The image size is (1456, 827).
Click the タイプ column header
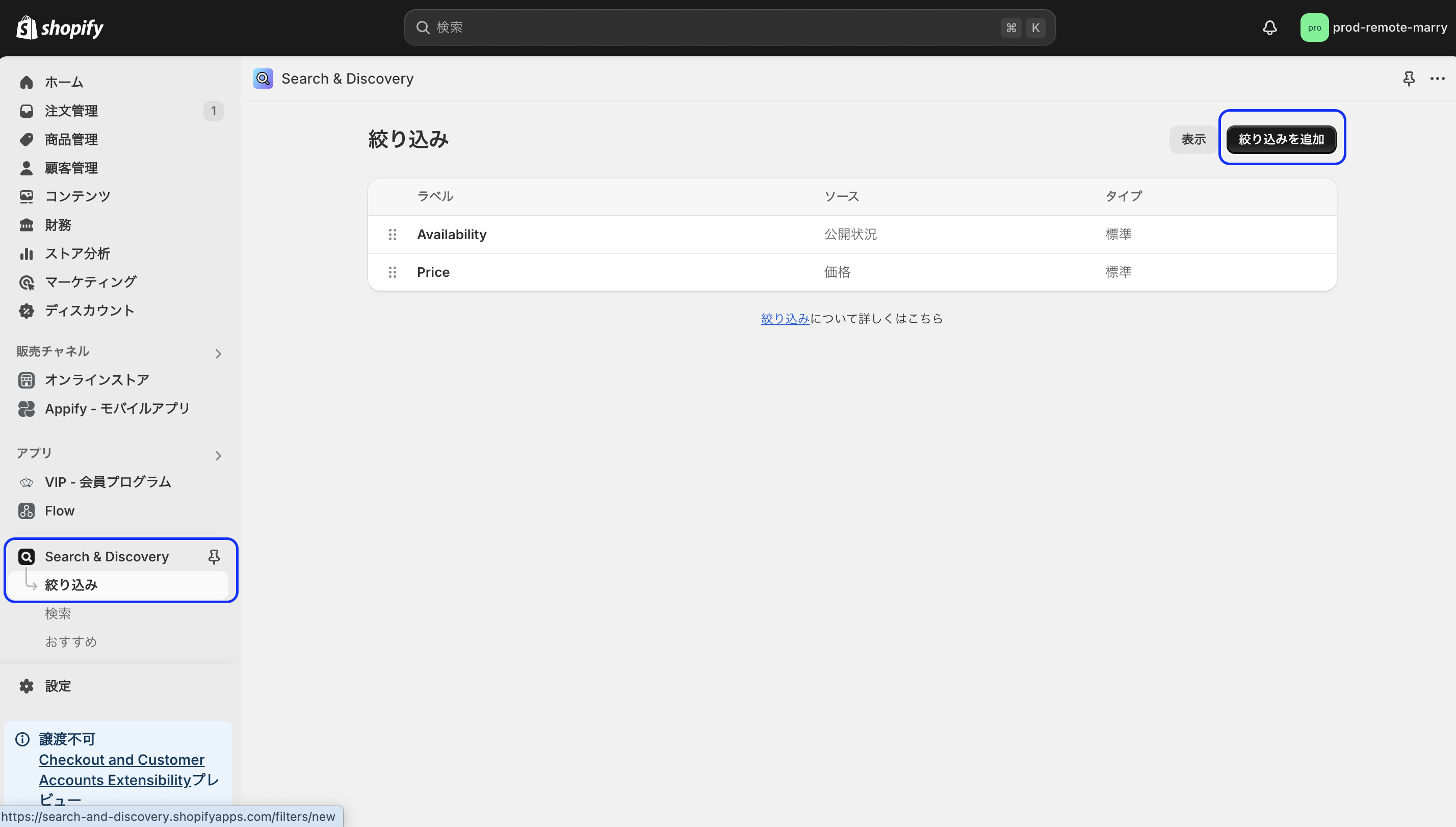(x=1123, y=196)
